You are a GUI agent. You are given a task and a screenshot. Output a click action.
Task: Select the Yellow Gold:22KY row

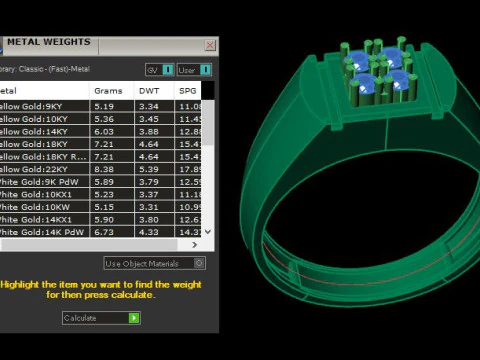pos(100,169)
